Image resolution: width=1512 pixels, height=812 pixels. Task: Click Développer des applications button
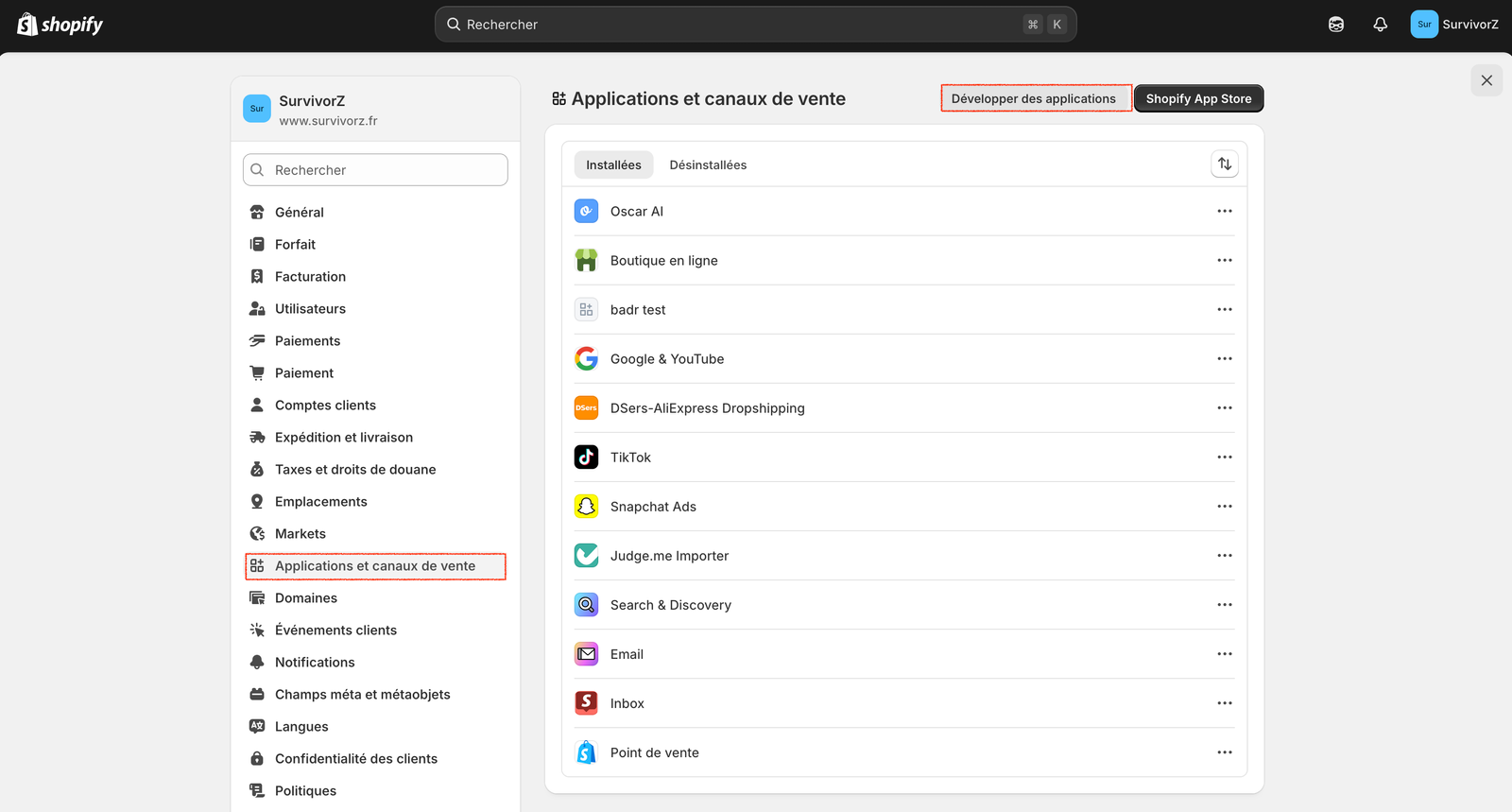(x=1033, y=99)
